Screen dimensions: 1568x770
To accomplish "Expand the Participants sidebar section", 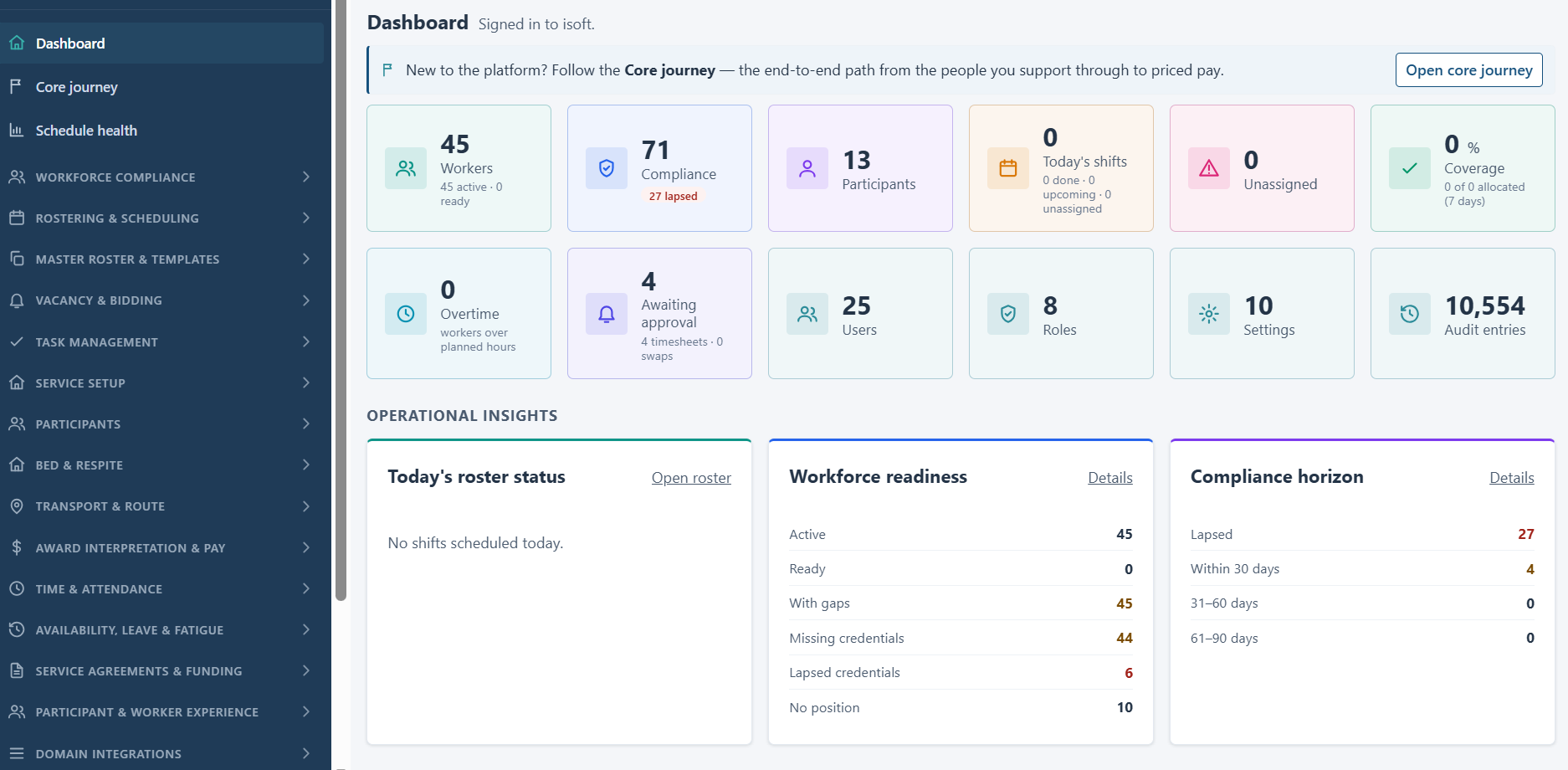I will (x=161, y=423).
